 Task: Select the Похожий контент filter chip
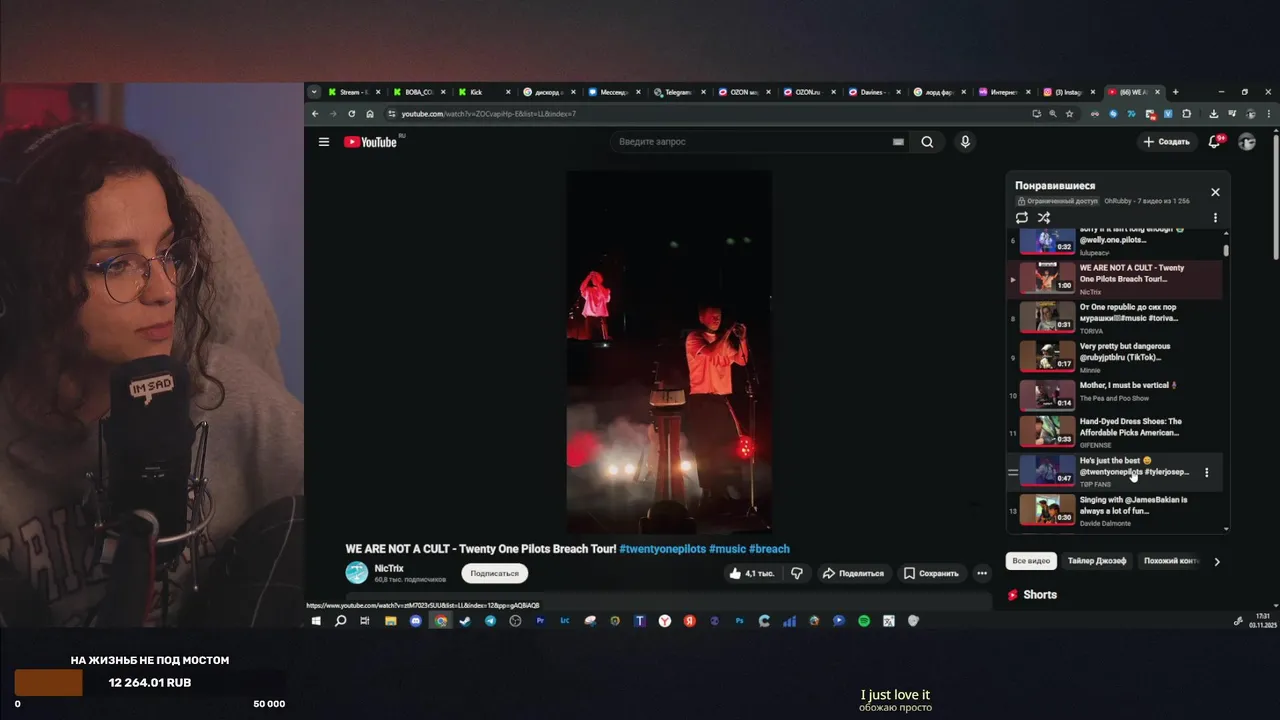1171,561
